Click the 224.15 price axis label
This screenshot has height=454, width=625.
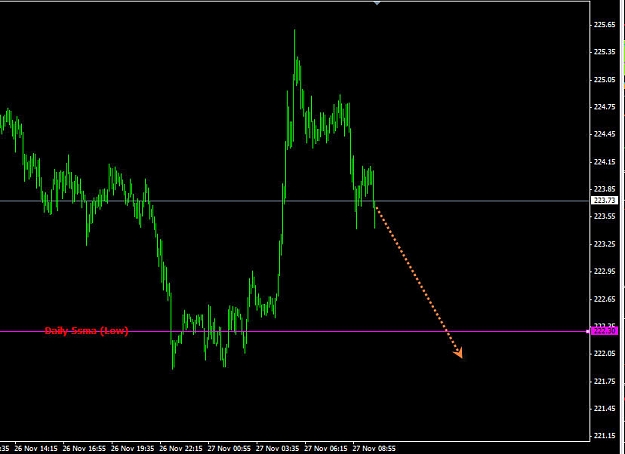[x=604, y=162]
